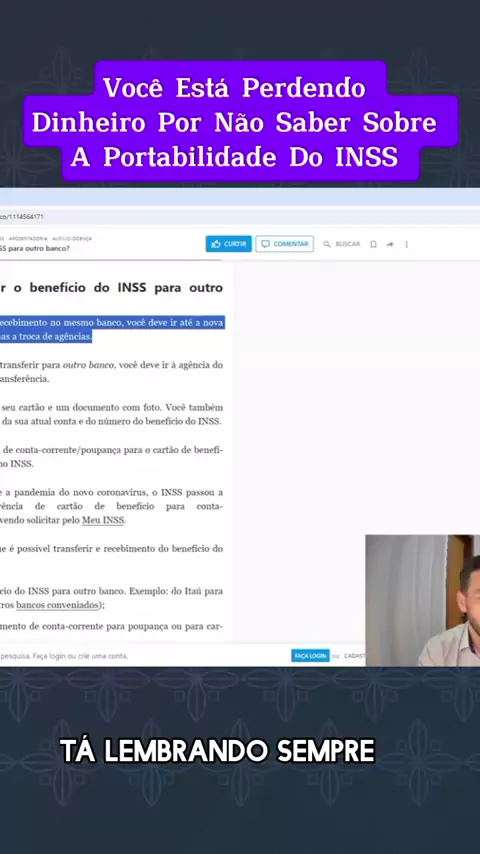Image resolution: width=480 pixels, height=854 pixels.
Task: Click the Faça Login button
Action: coord(310,656)
